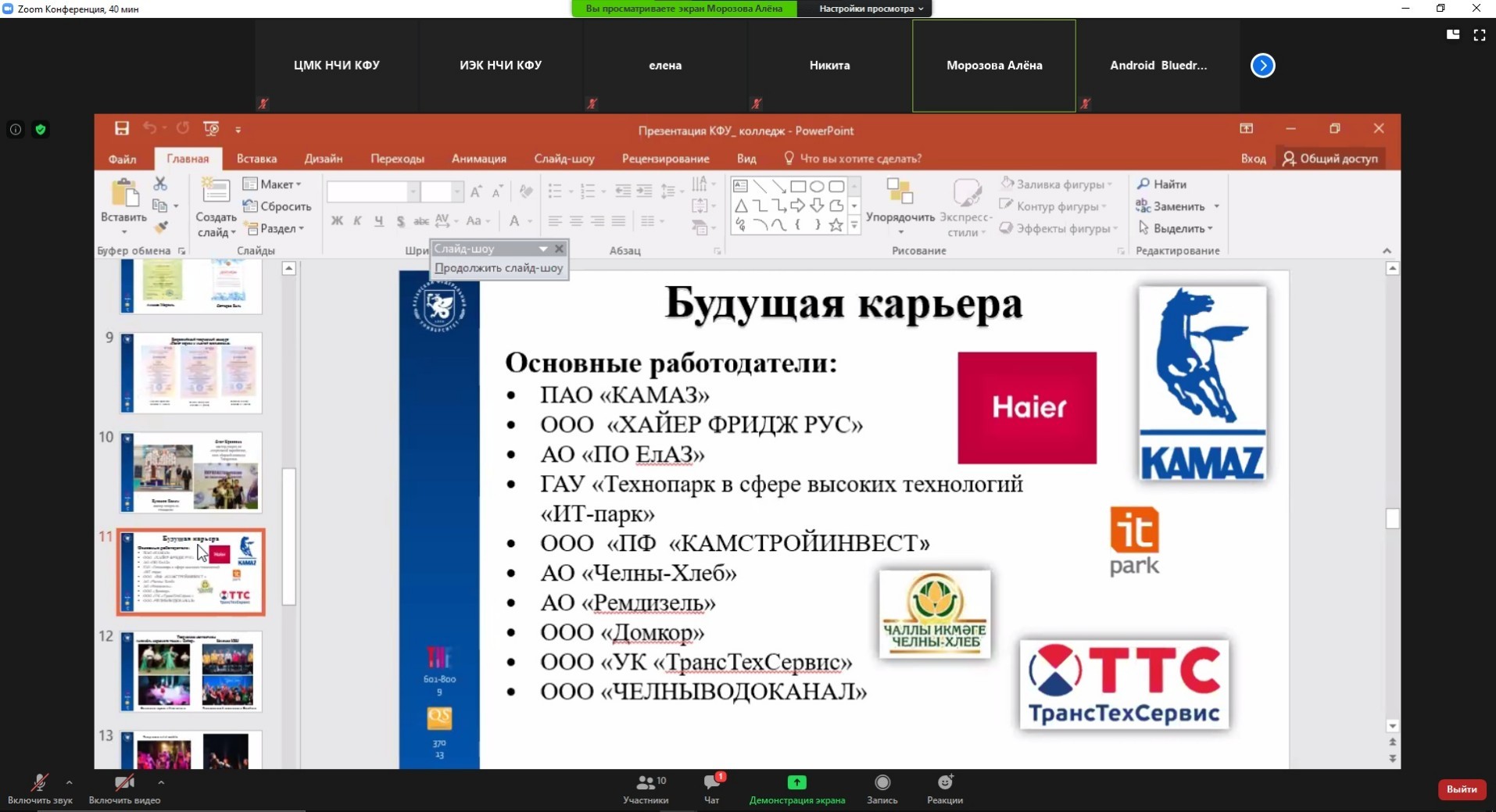
Task: Switch to the Анимация ribbon tab
Action: tap(478, 159)
